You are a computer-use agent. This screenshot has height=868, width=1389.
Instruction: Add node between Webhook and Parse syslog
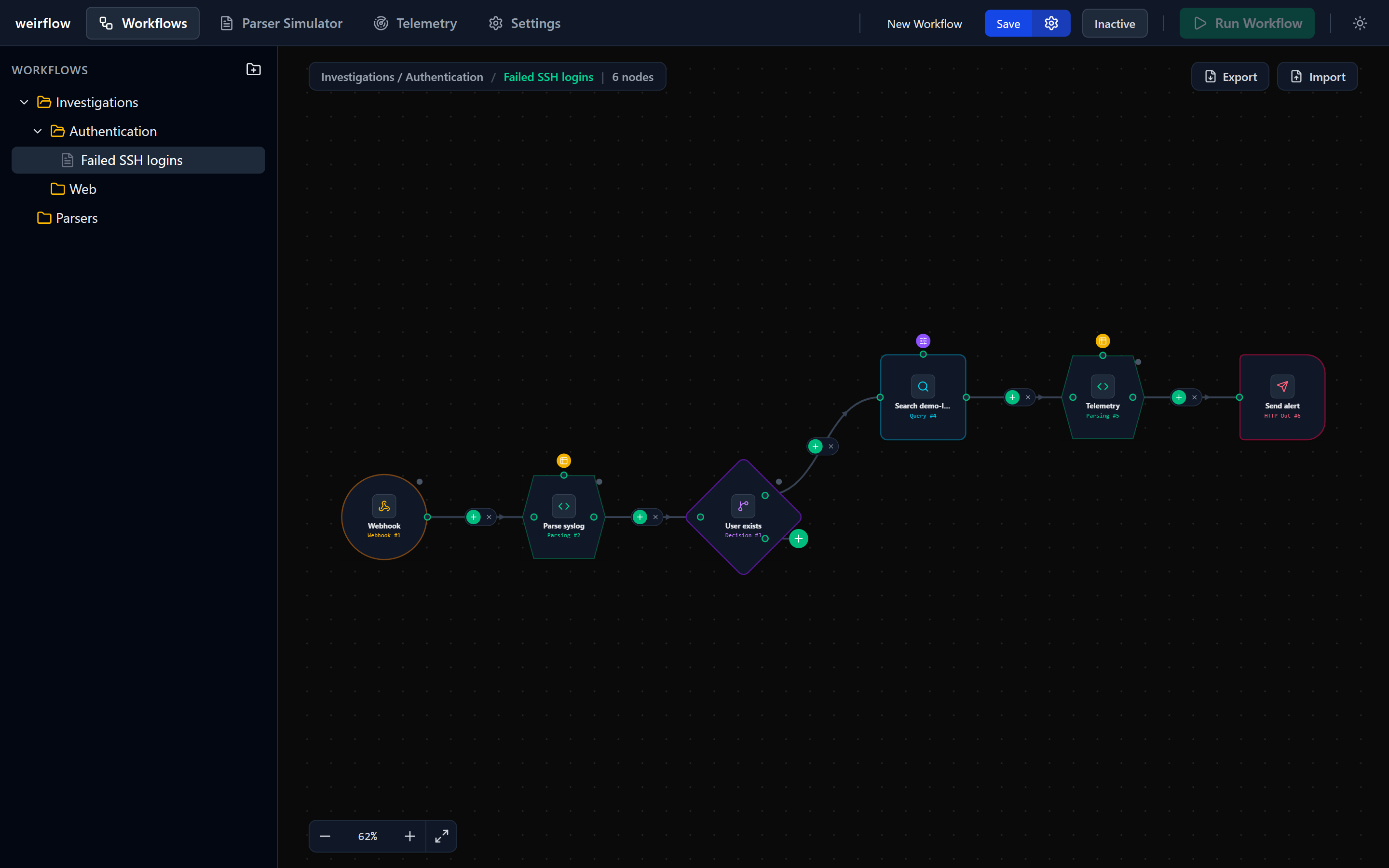click(474, 517)
